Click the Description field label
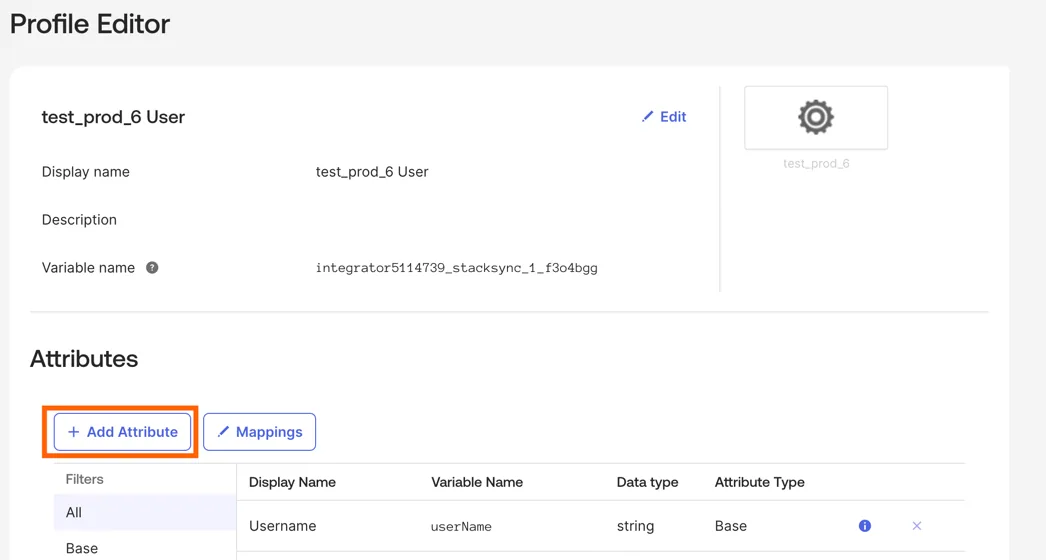This screenshot has height=560, width=1046. pyautogui.click(x=79, y=220)
